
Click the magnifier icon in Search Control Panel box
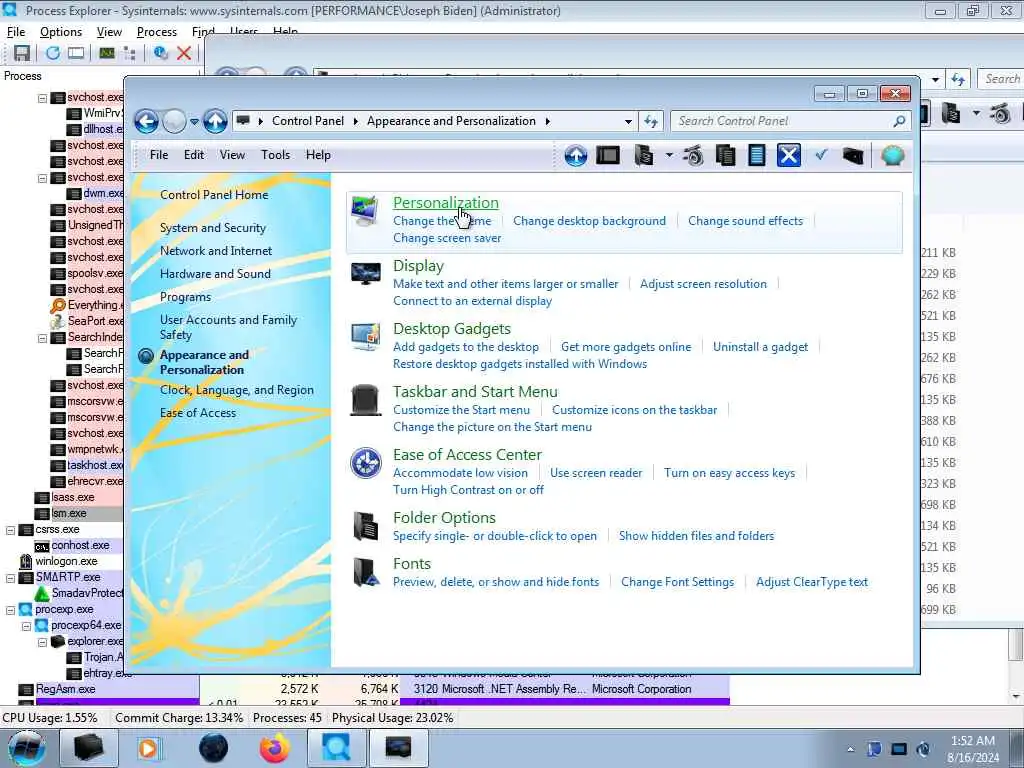click(x=899, y=121)
